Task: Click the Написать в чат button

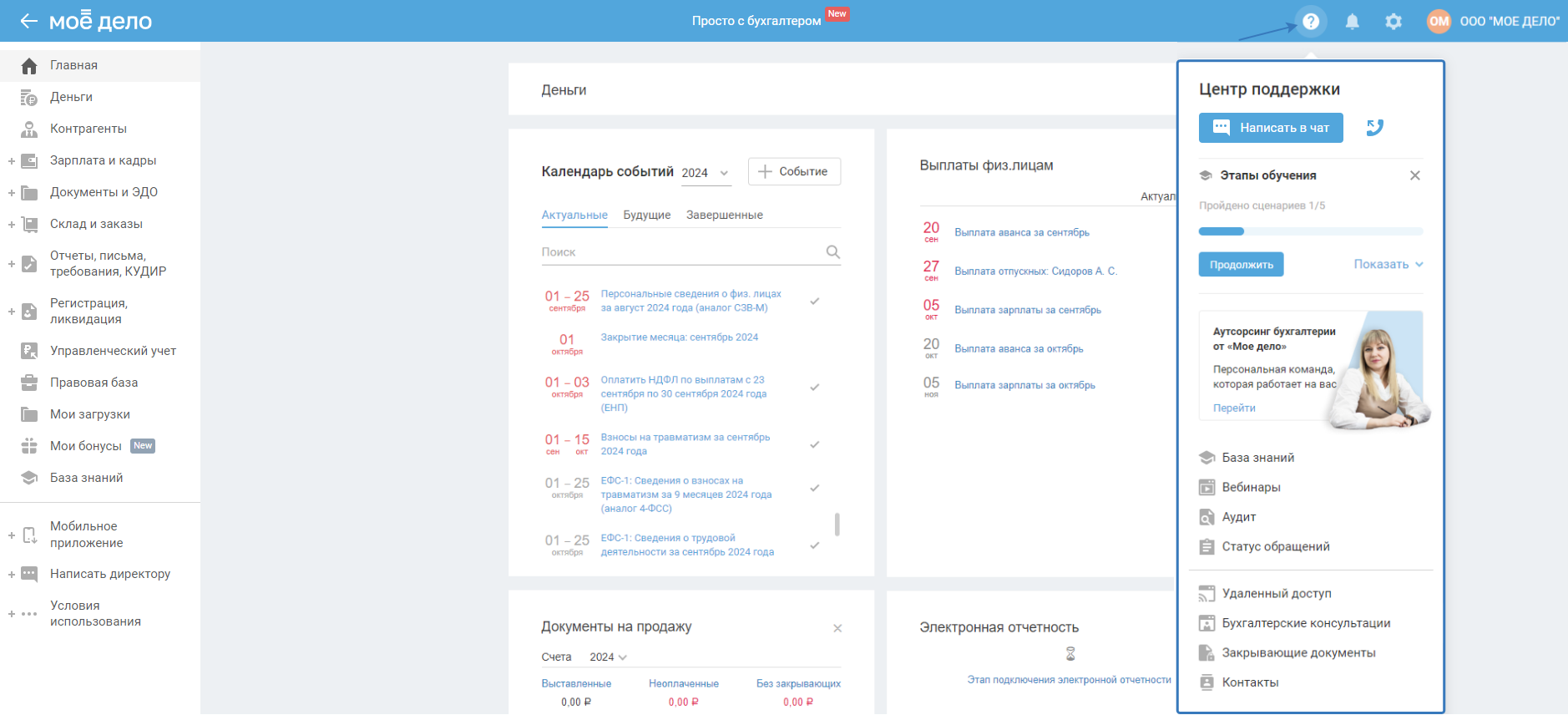Action: pos(1271,128)
